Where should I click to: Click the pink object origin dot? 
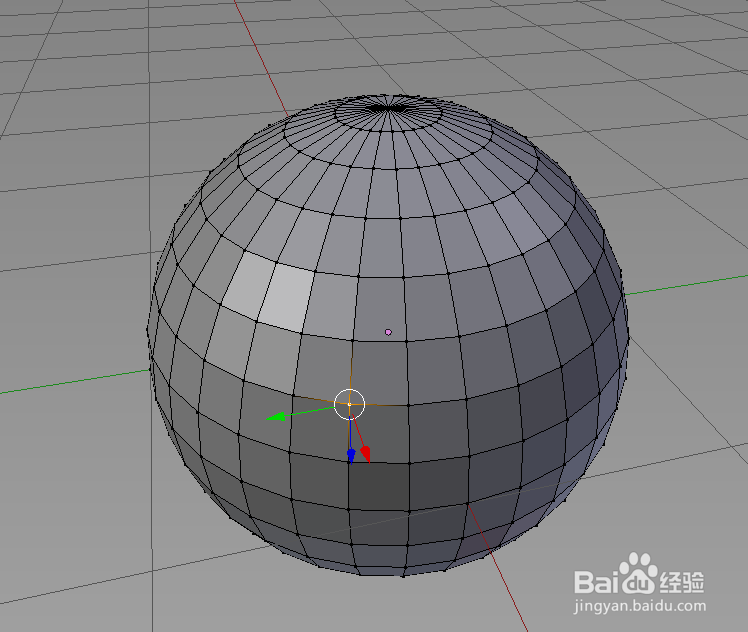pos(388,332)
